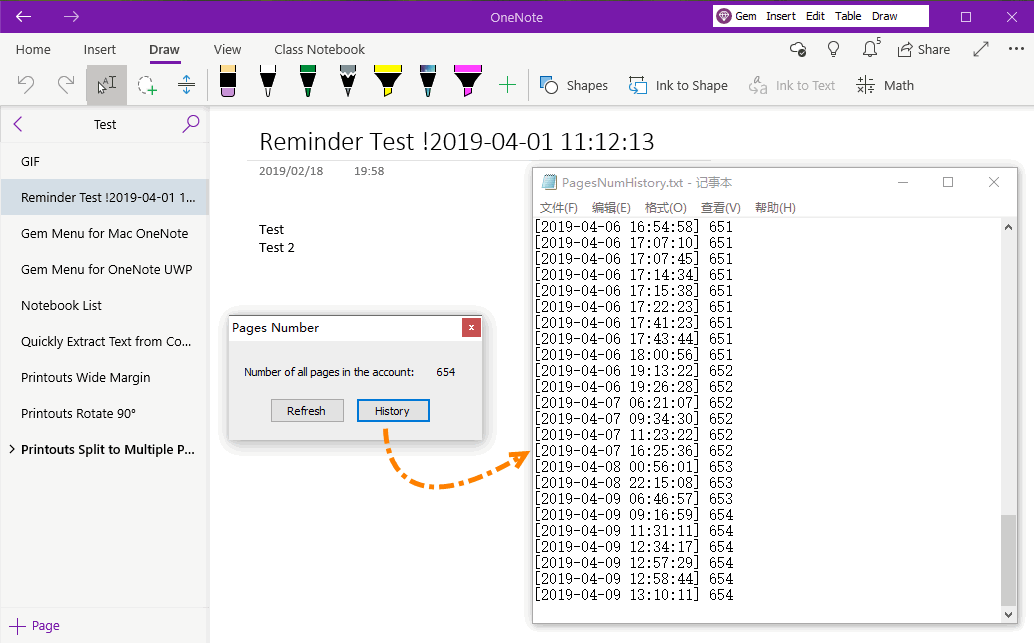1034x643 pixels.
Task: Open the View tab
Action: pyautogui.click(x=228, y=49)
